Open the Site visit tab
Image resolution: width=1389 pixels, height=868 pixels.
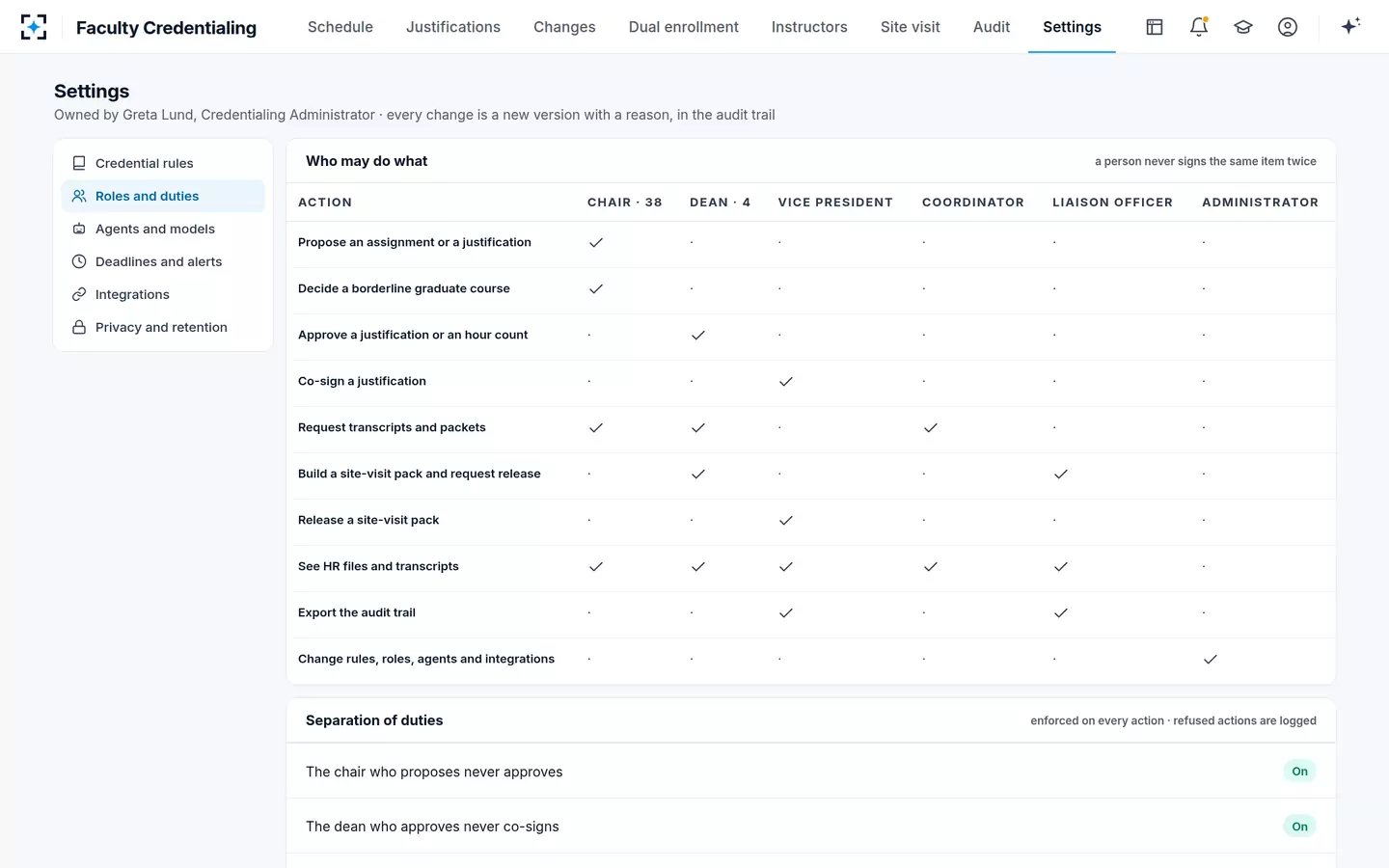point(911,27)
